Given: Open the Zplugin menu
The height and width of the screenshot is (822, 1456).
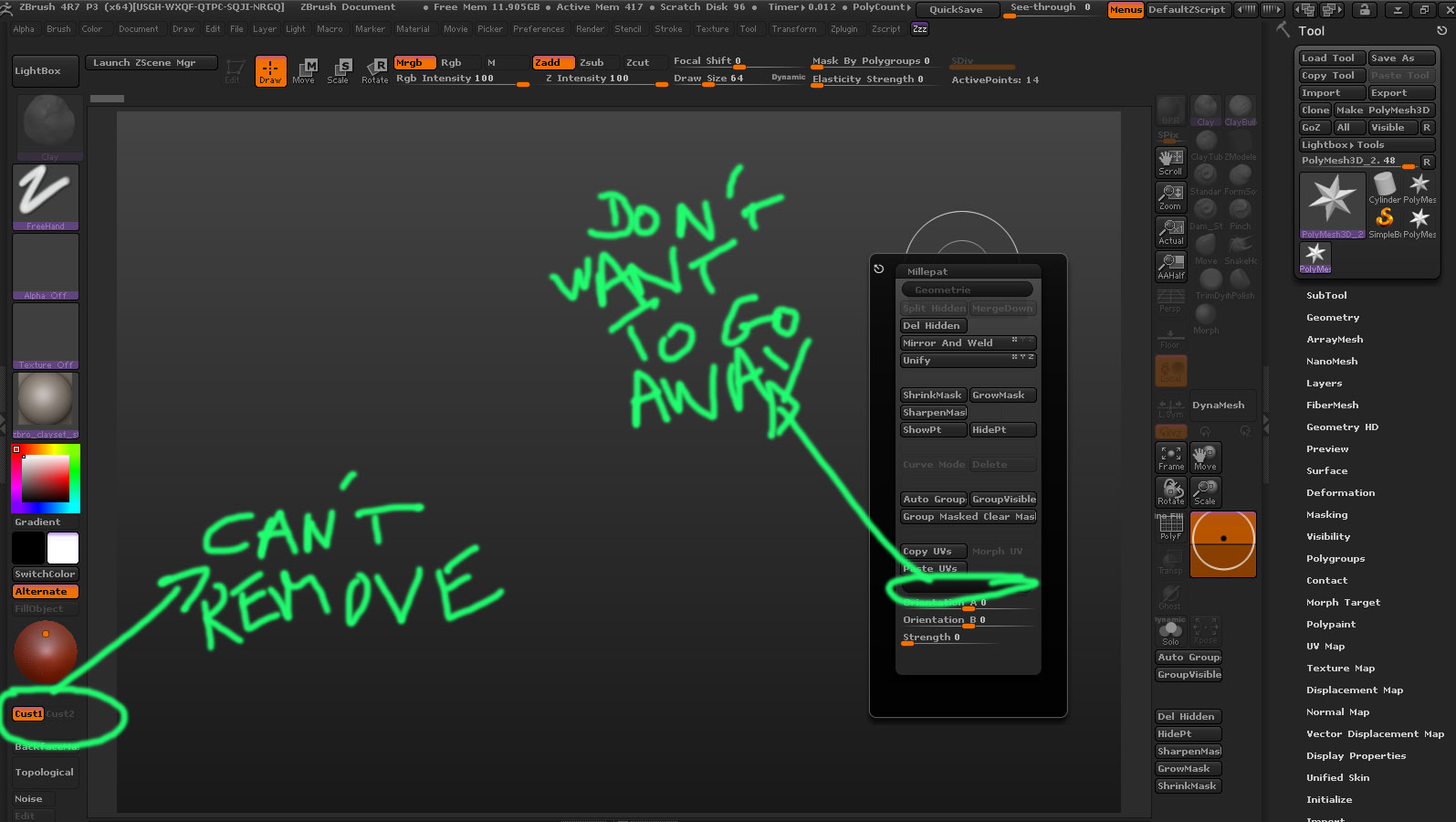Looking at the screenshot, I should click(x=843, y=29).
